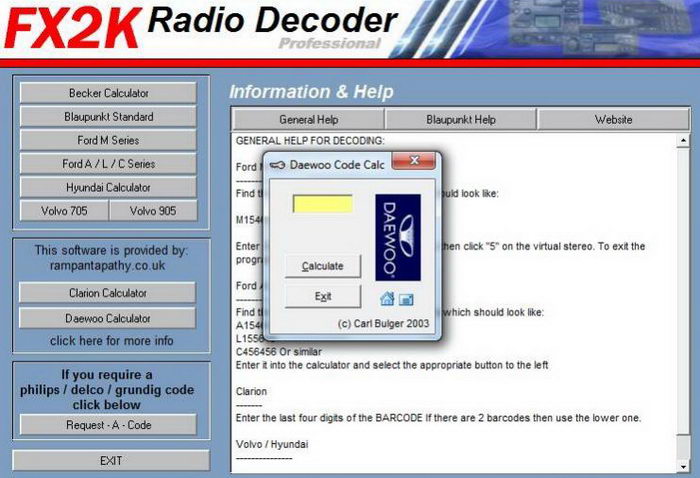
Task: Click the help text scroll down arrow
Action: [683, 466]
